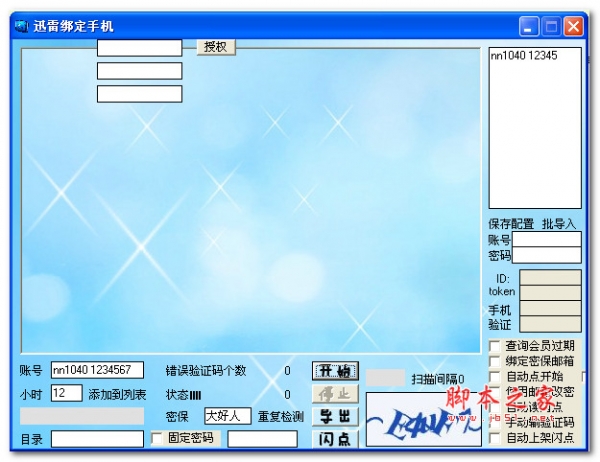Minimize the 迅雷绑定手机 window
600x462 pixels.
tap(529, 26)
